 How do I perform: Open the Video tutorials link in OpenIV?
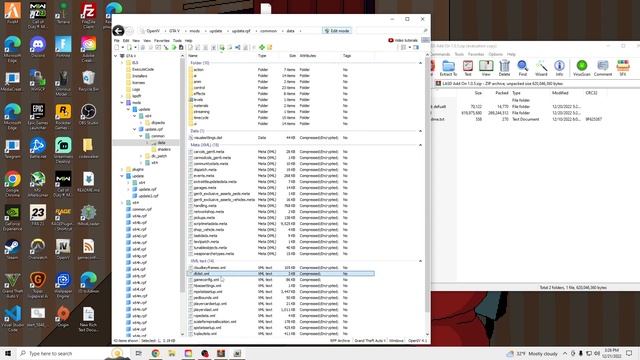(403, 40)
